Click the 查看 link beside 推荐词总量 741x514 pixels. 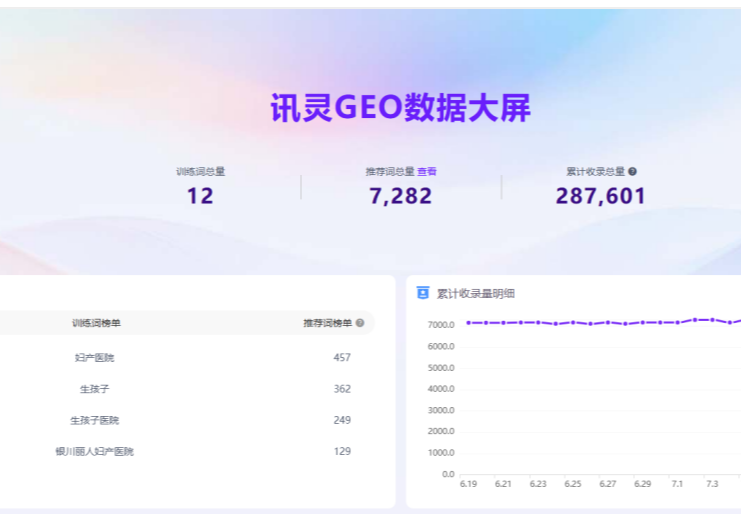pyautogui.click(x=427, y=171)
